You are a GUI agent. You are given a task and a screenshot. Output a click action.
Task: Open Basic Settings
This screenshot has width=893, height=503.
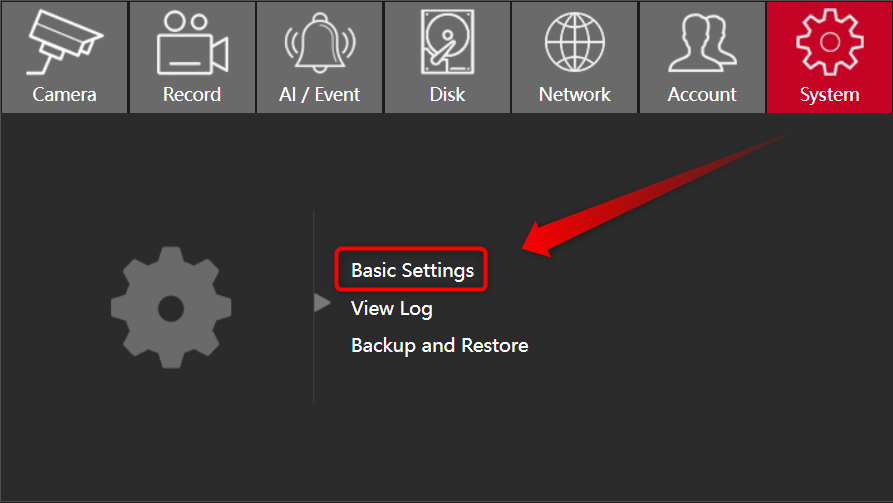click(412, 270)
